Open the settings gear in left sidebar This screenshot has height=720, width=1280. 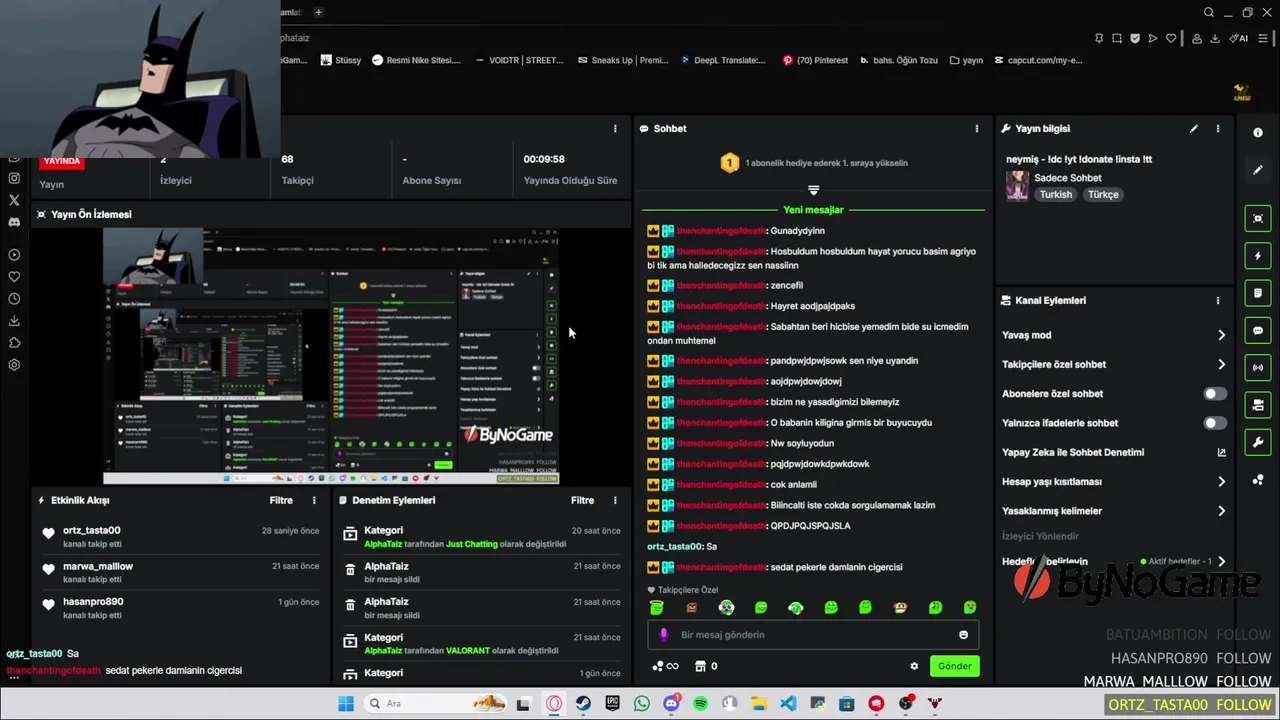coord(14,365)
